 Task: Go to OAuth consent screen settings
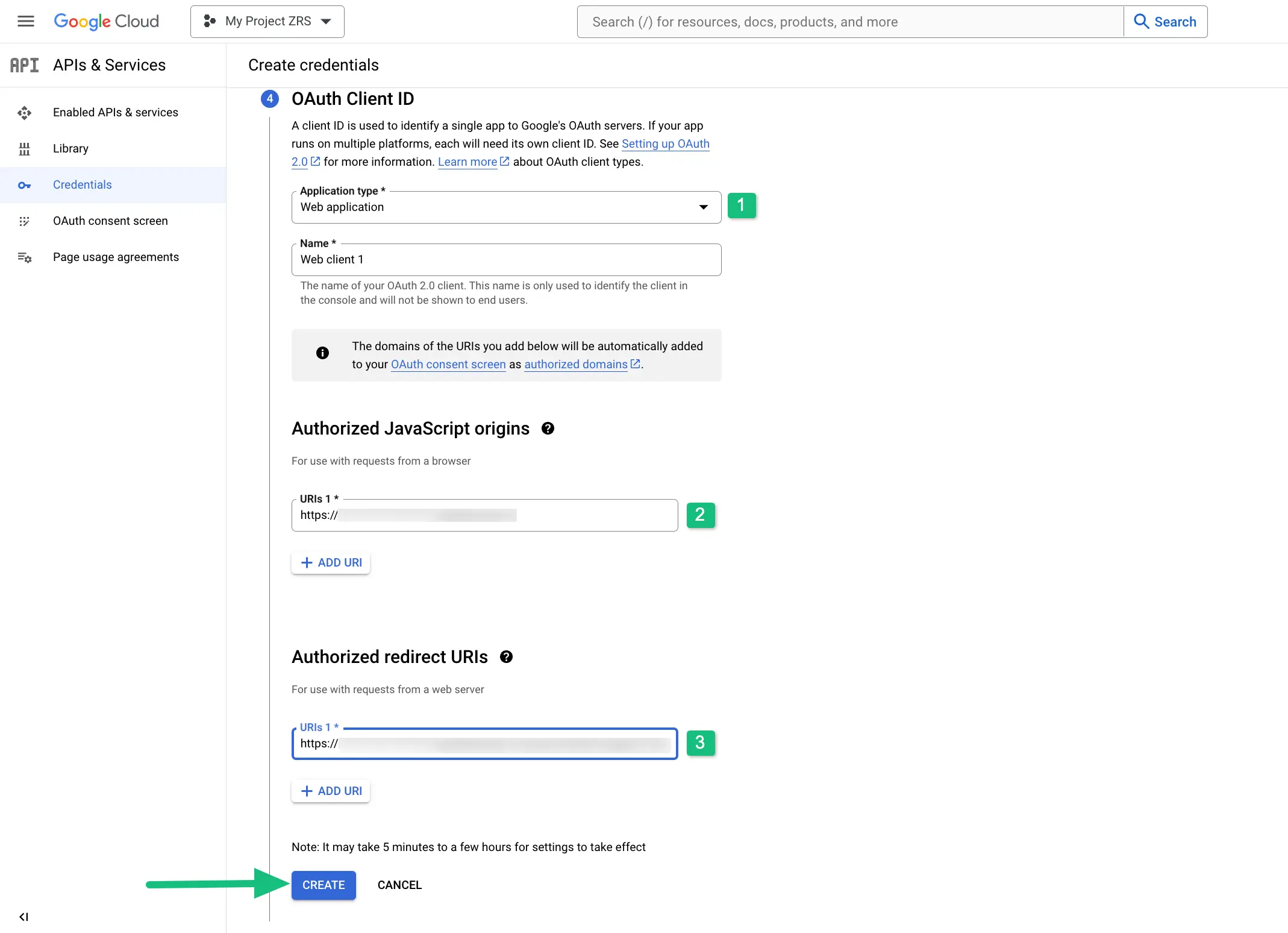110,221
